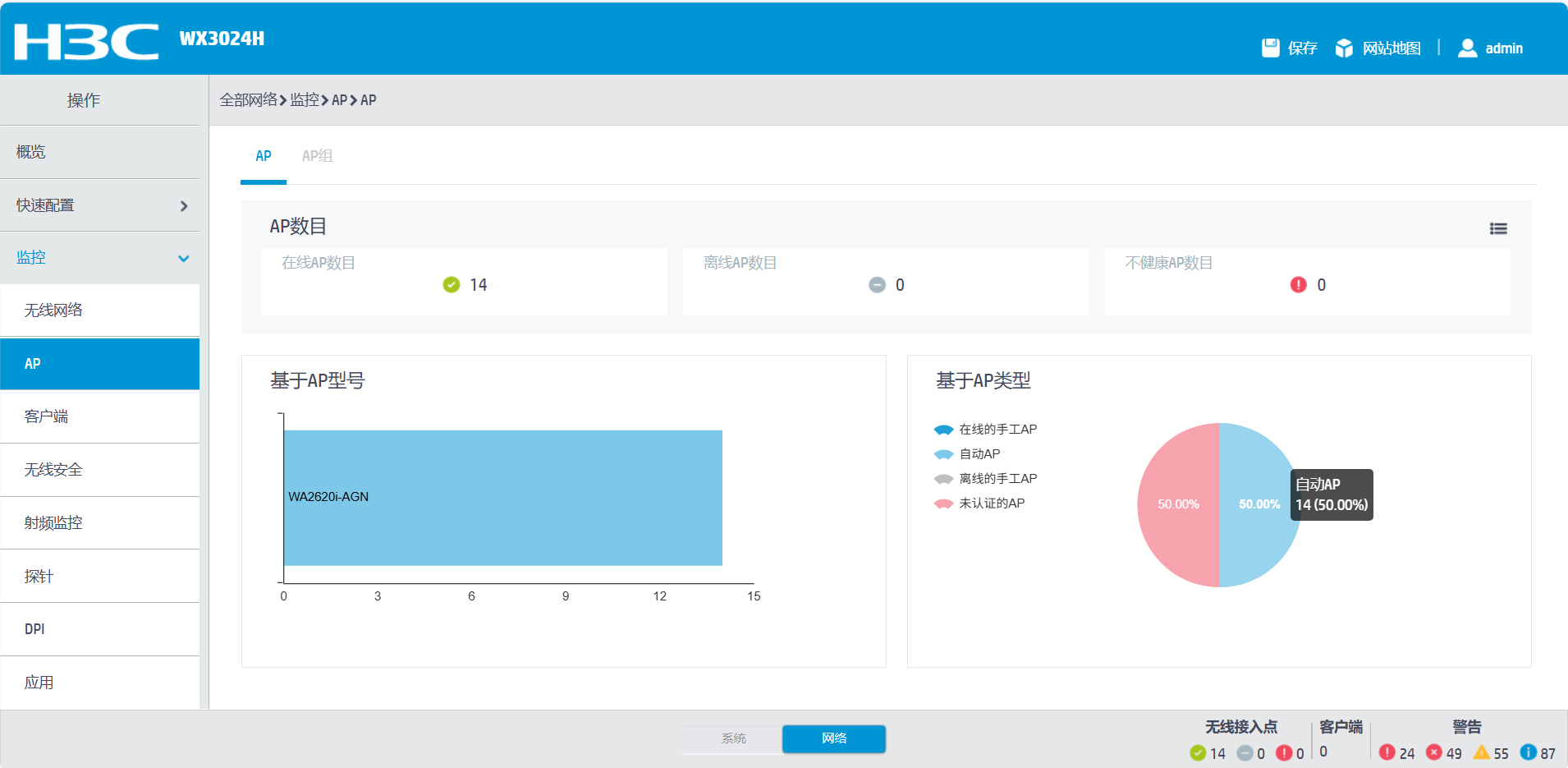Click the blue info icon showing 87
This screenshot has width=1568, height=768.
[1529, 752]
